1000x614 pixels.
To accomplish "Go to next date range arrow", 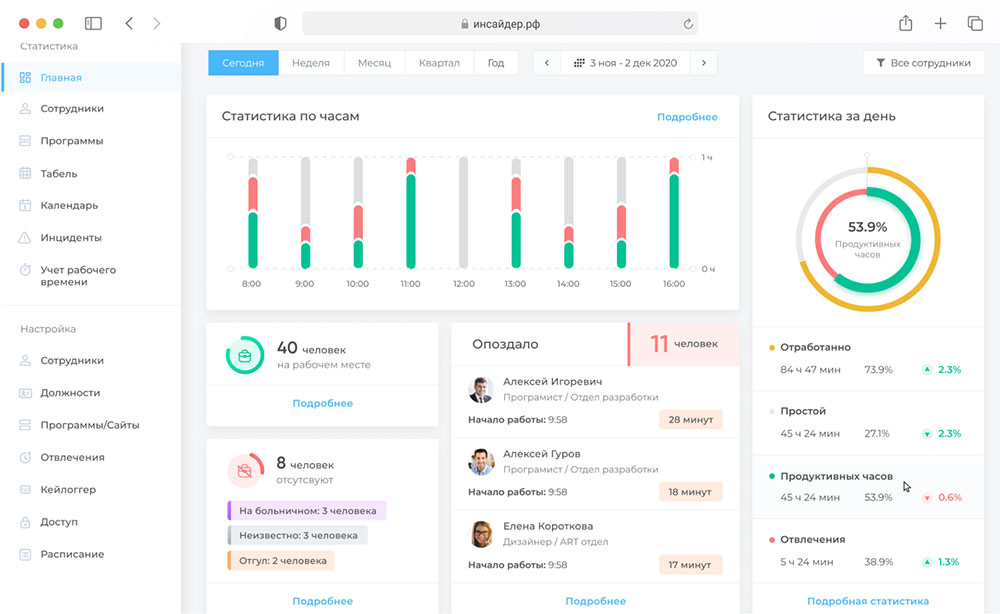I will tap(704, 63).
